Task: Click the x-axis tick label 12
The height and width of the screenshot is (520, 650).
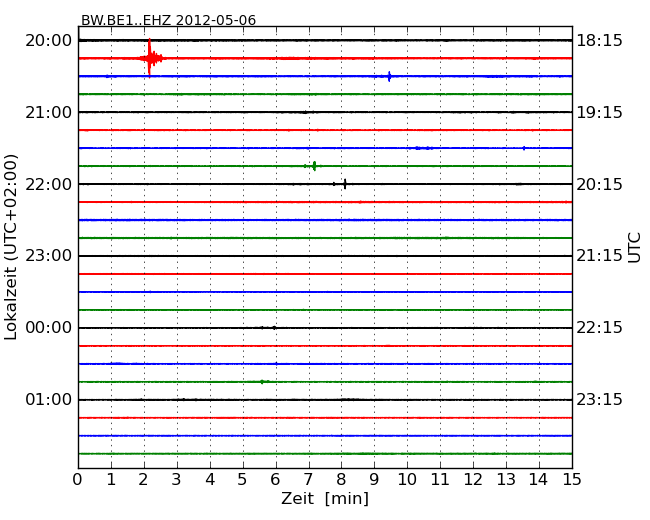Action: (x=473, y=479)
